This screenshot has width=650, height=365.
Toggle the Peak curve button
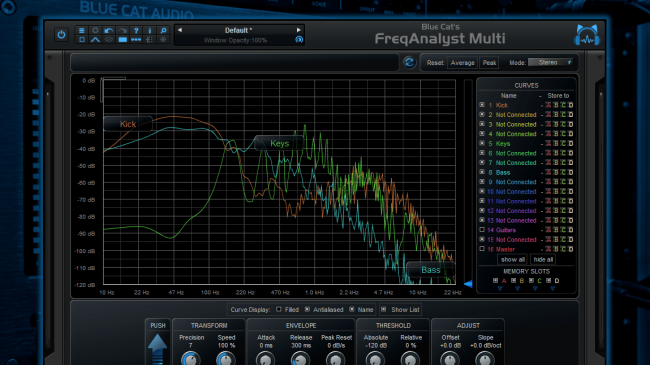pyautogui.click(x=489, y=63)
